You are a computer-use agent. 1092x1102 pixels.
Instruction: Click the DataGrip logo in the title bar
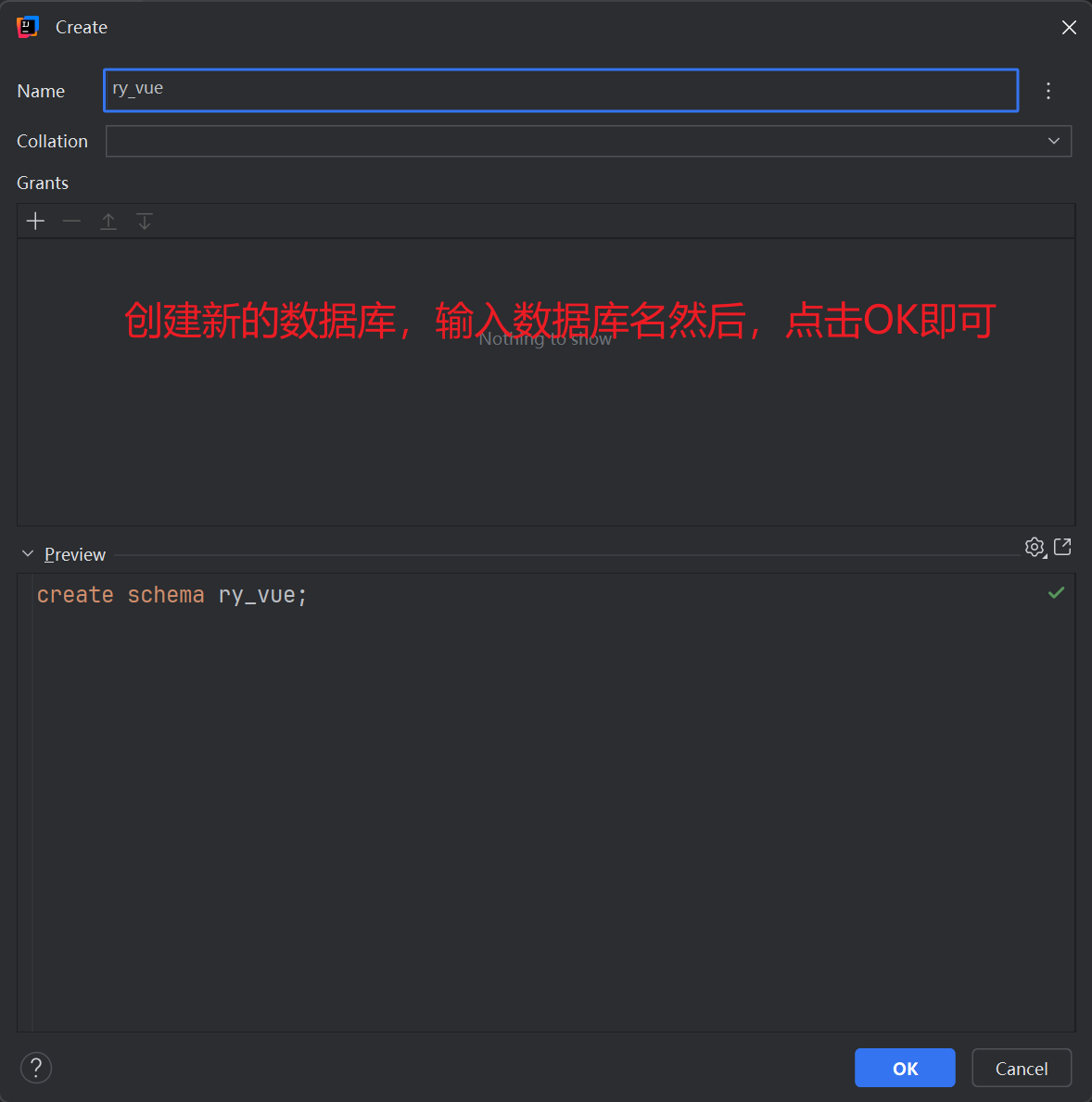point(27,27)
